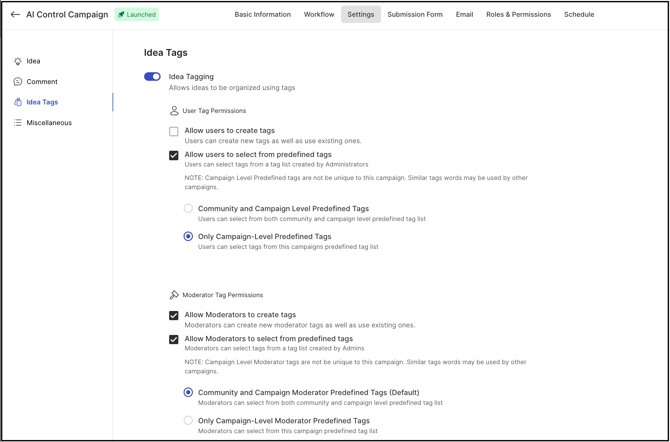Viewport: 670px width, 442px height.
Task: Uncheck Allow Moderators to create tags
Action: [x=174, y=315]
